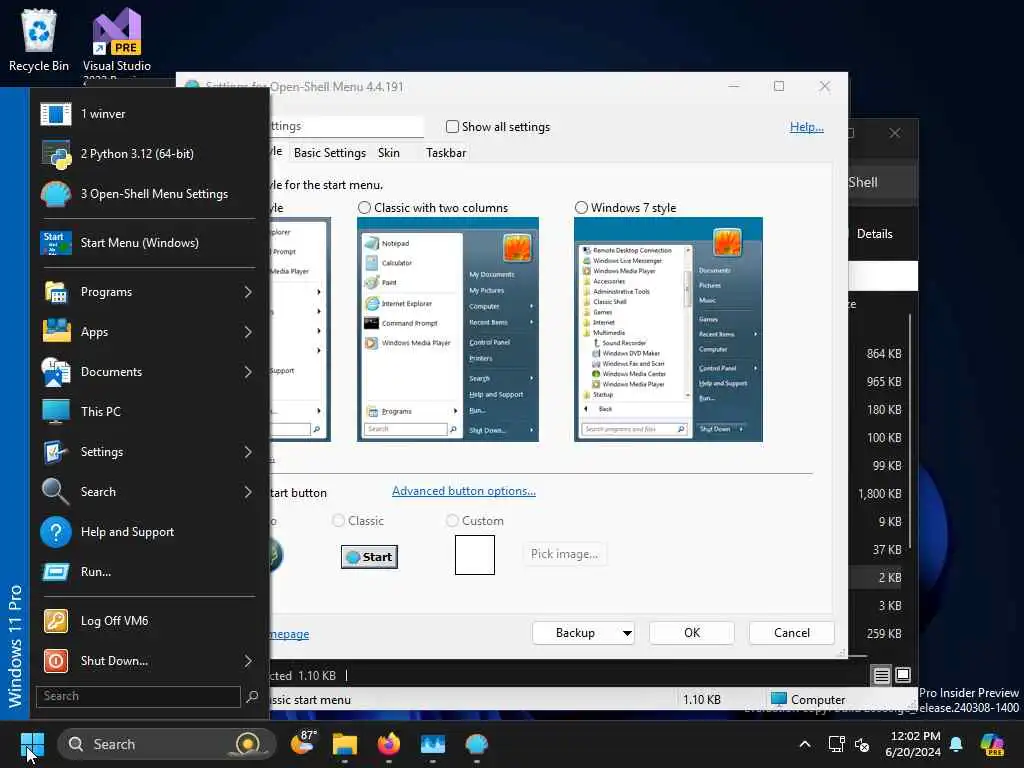The image size is (1024, 768).
Task: Click the explorer window vertical scrollbar
Action: click(910, 431)
